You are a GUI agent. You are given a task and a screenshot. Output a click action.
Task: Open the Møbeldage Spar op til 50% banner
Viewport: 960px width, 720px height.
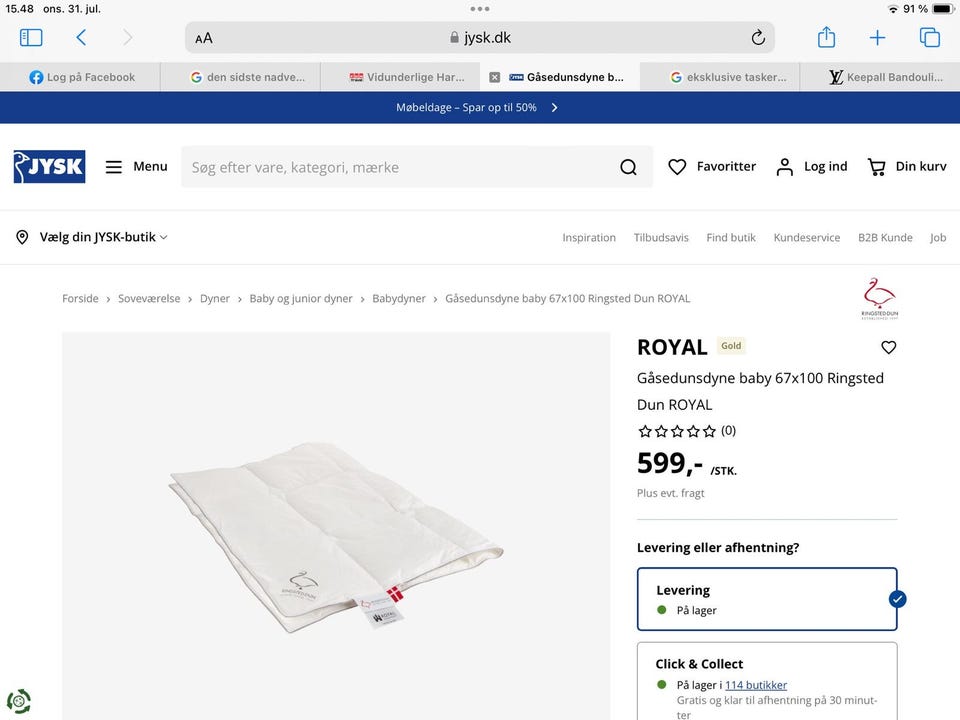478,107
